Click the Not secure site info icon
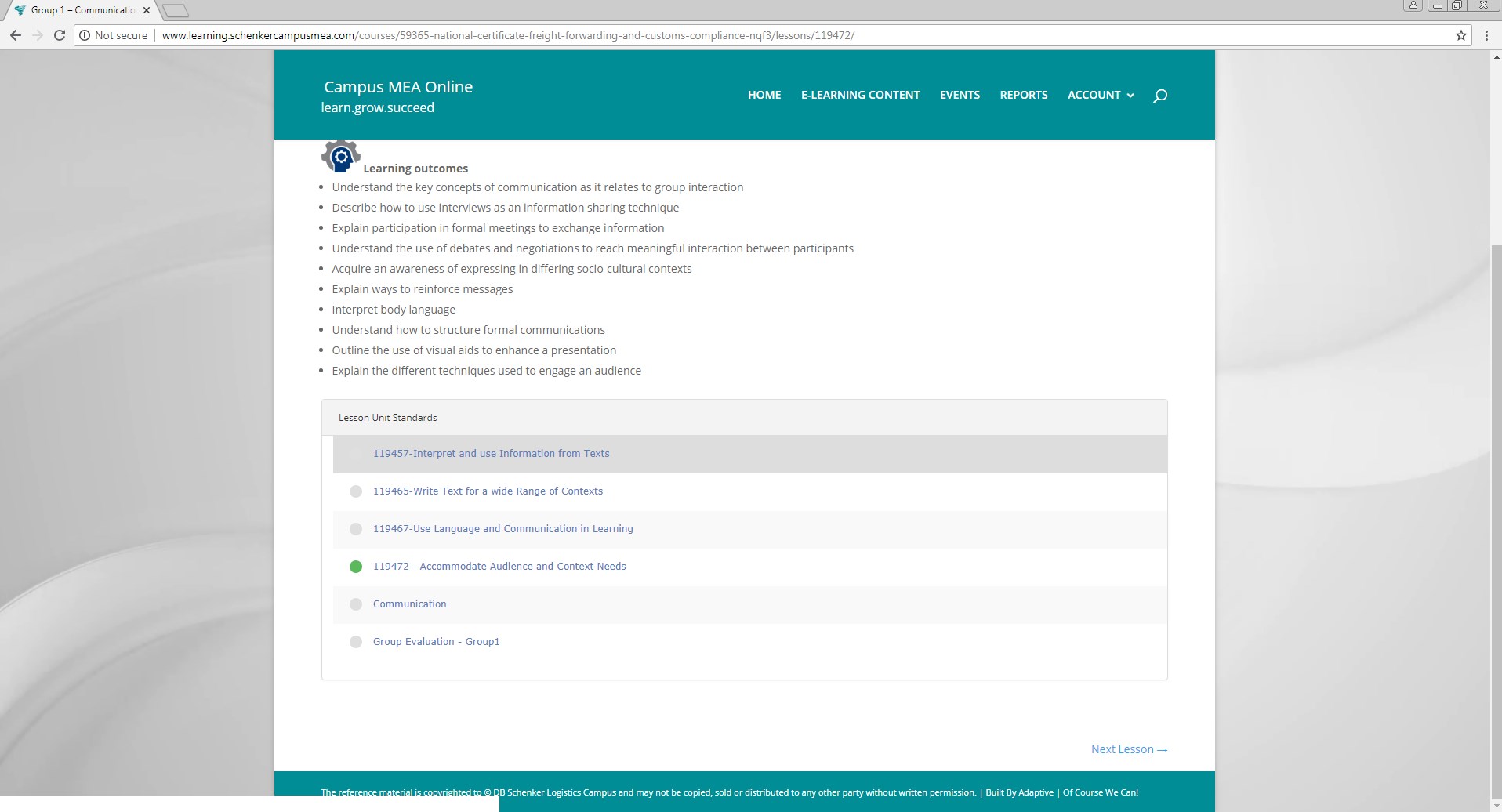 point(85,35)
